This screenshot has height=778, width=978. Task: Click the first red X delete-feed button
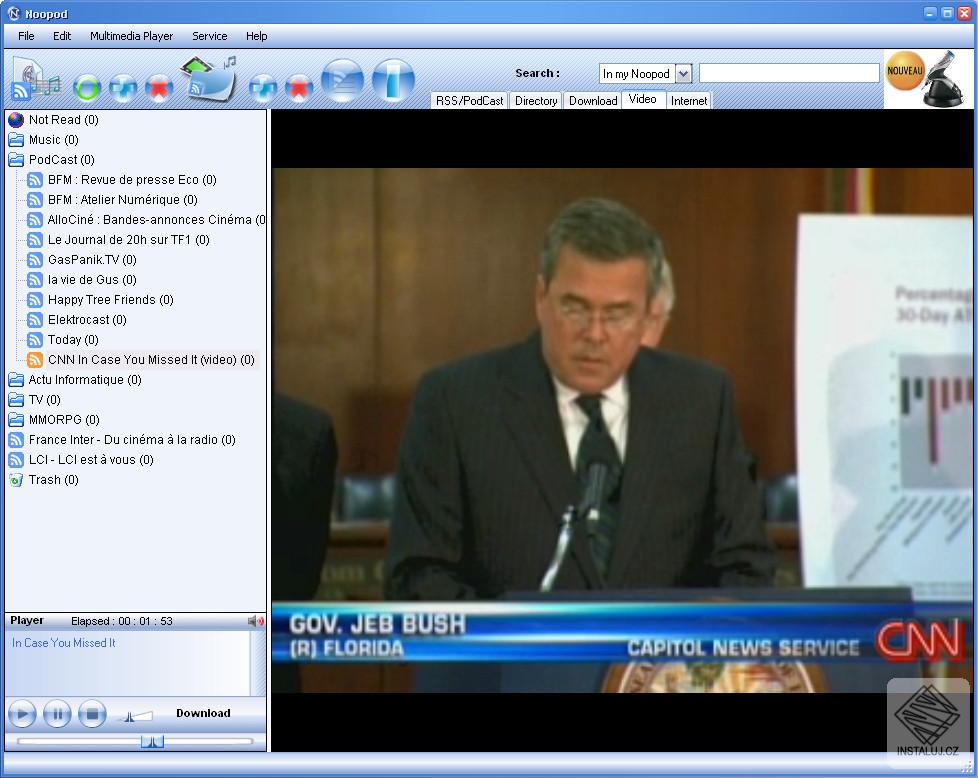pos(159,87)
